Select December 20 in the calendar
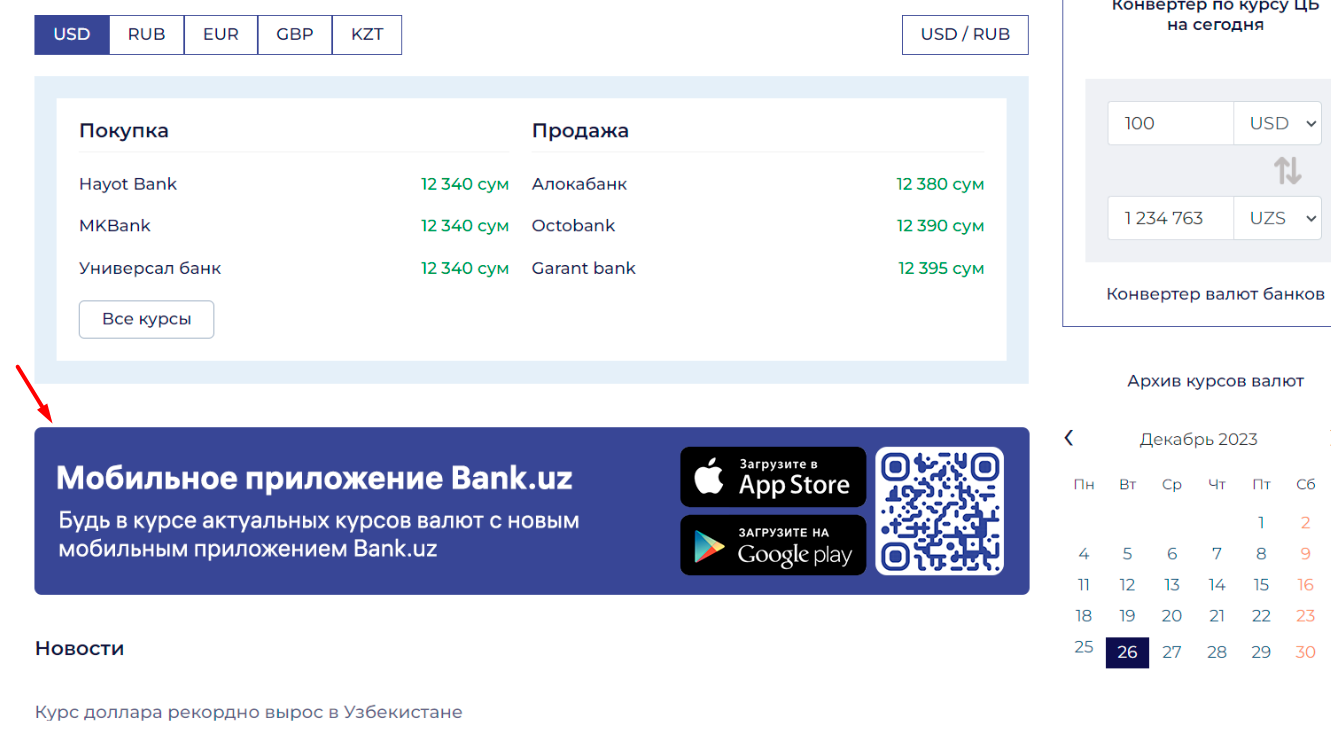1331x734 pixels. (1172, 616)
